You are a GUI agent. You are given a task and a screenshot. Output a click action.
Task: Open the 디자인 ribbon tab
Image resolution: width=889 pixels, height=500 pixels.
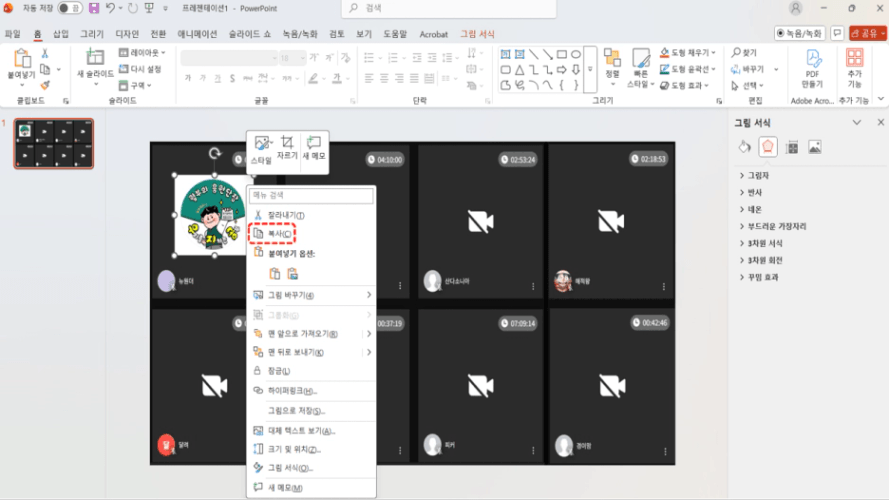coord(127,34)
